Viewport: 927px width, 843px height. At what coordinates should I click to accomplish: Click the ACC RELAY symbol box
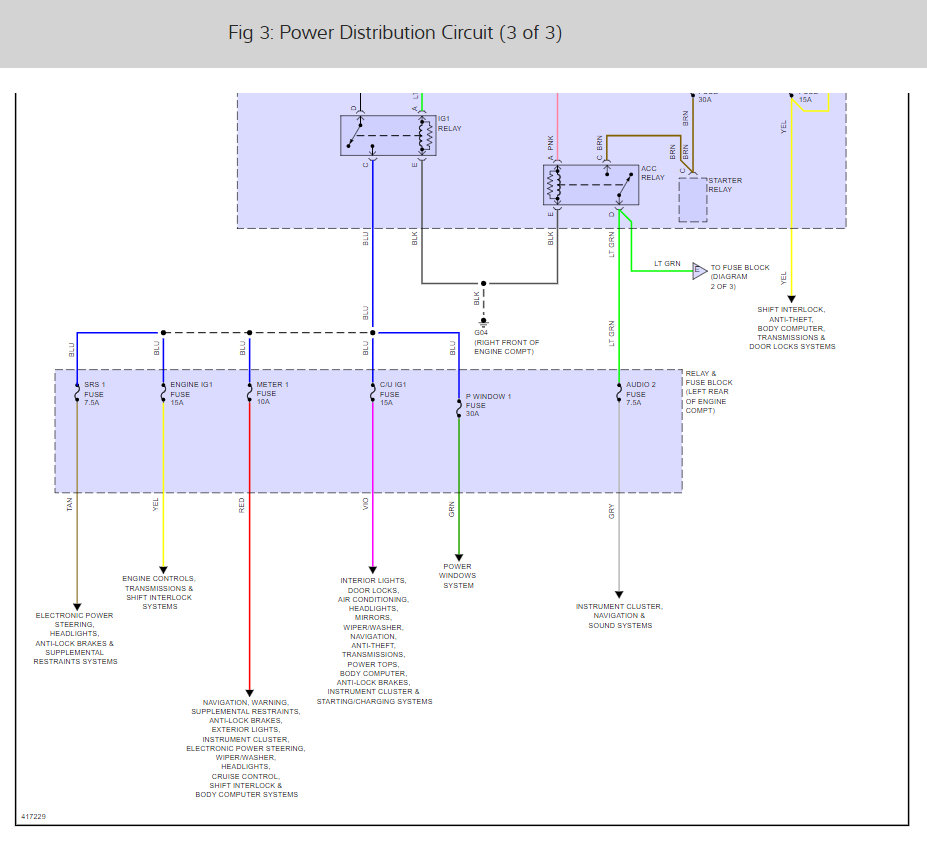[x=591, y=185]
